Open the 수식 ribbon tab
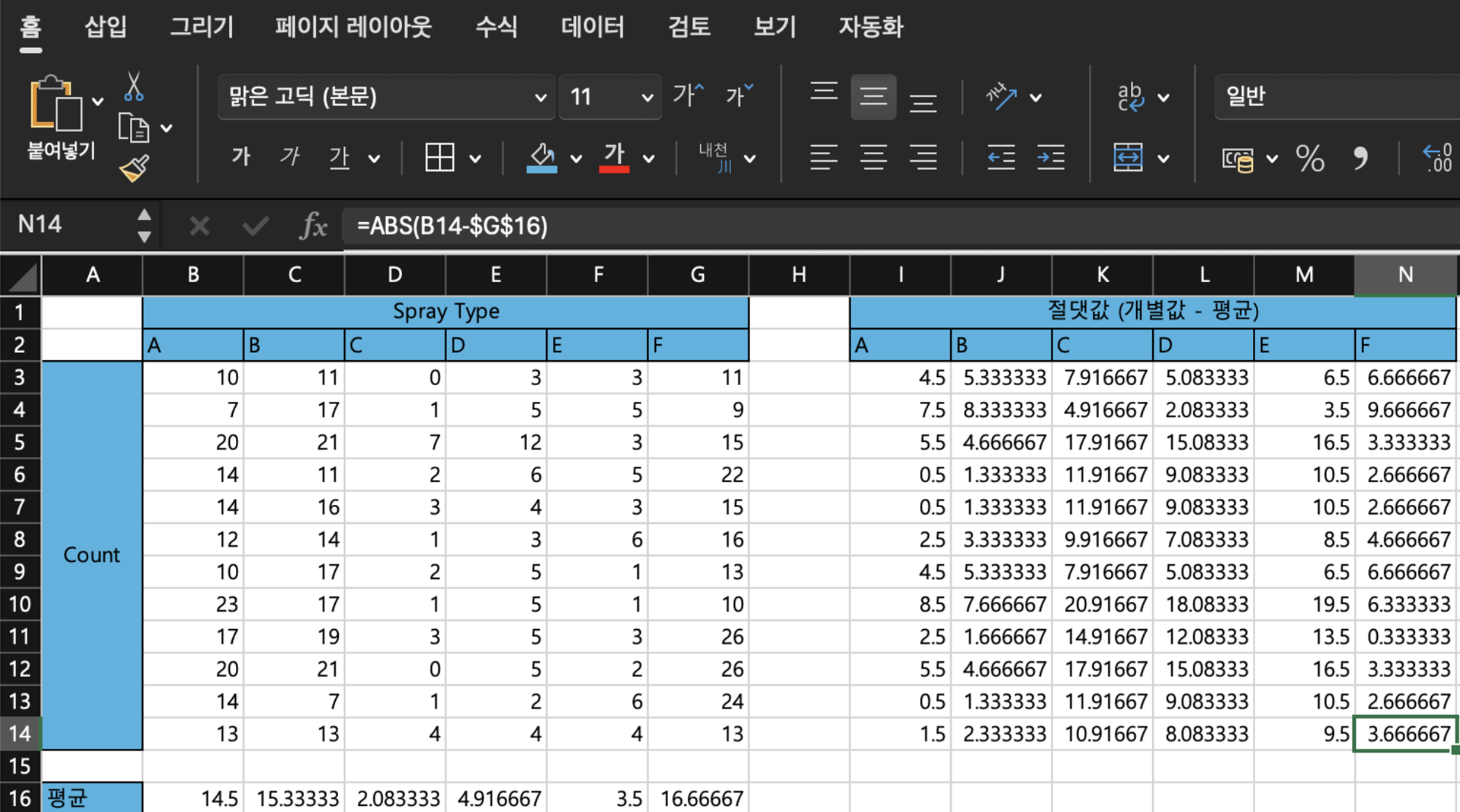 pyautogui.click(x=496, y=27)
